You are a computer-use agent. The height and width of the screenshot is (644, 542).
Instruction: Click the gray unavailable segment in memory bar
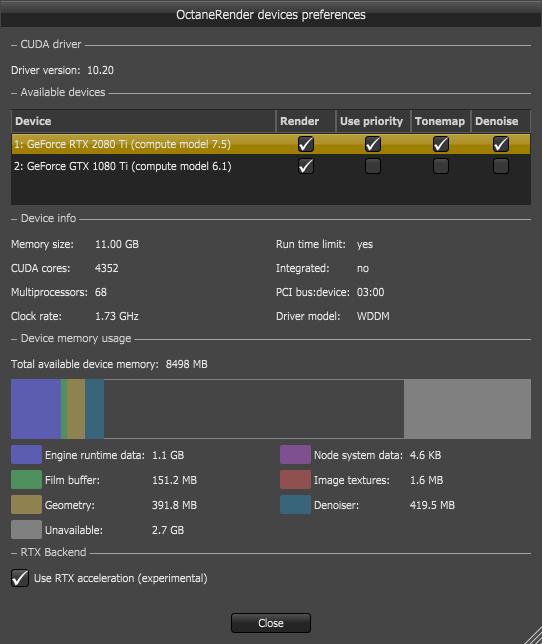click(467, 409)
